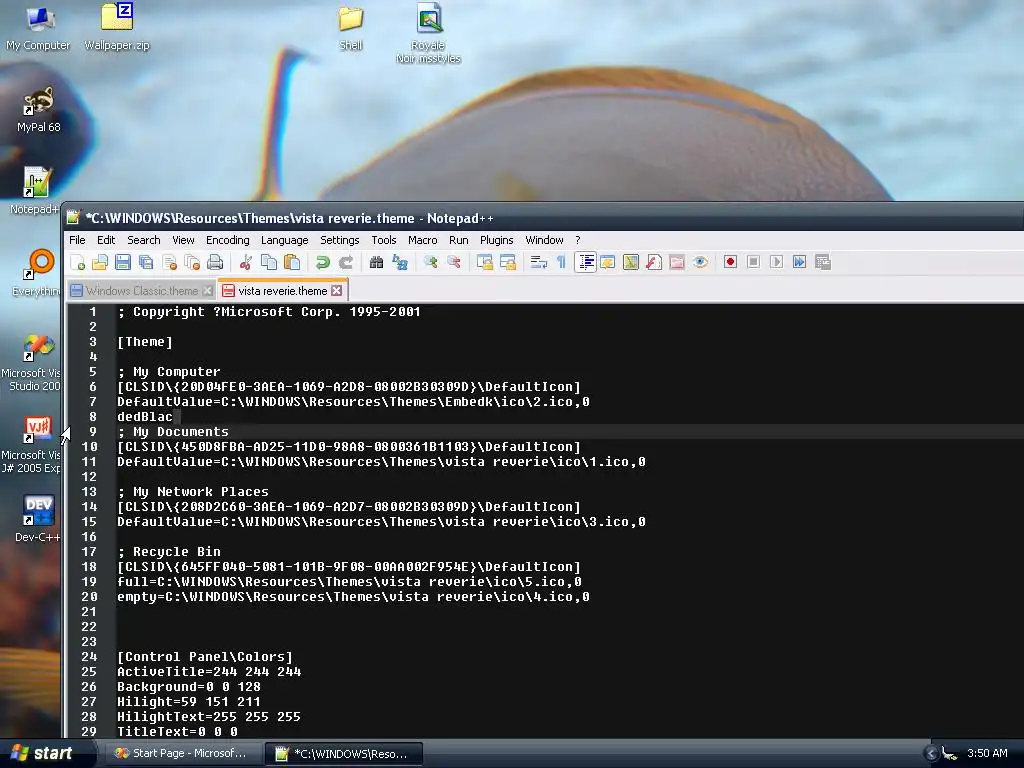Open the user defined language icon
Image resolution: width=1024 pixels, height=768 pixels.
[607, 263]
